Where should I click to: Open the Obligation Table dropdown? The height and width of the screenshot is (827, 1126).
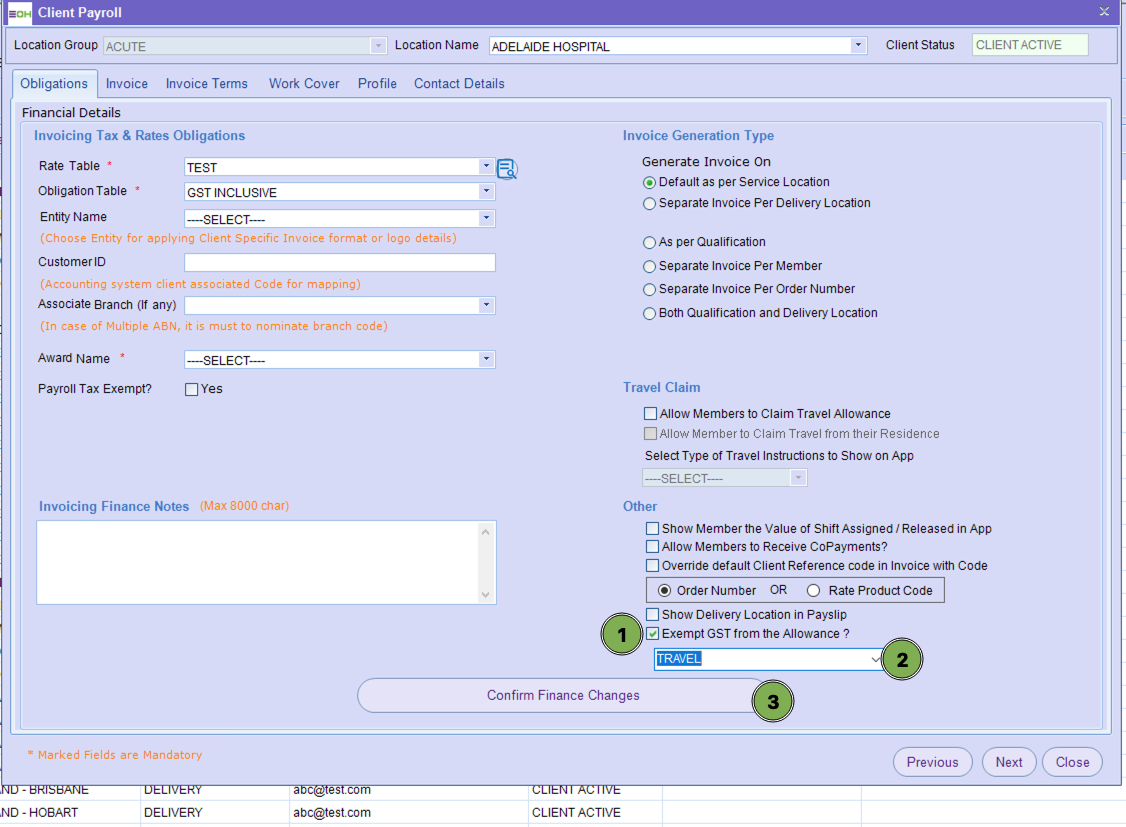[486, 192]
